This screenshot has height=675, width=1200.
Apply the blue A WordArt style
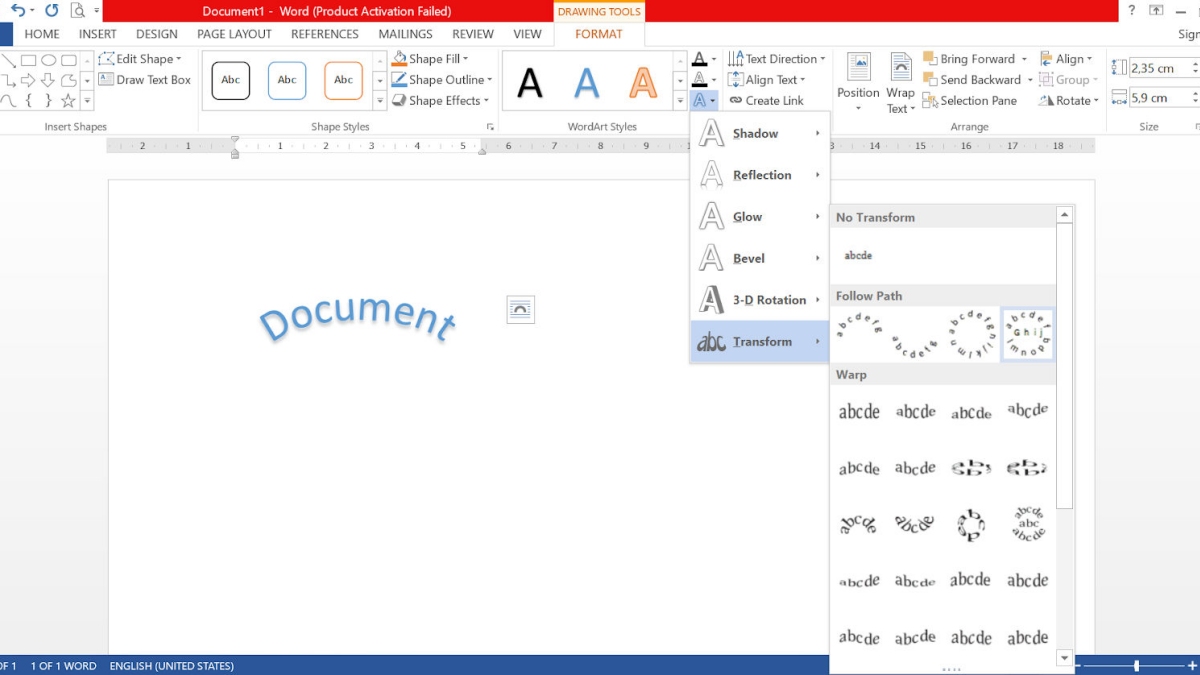coord(586,82)
